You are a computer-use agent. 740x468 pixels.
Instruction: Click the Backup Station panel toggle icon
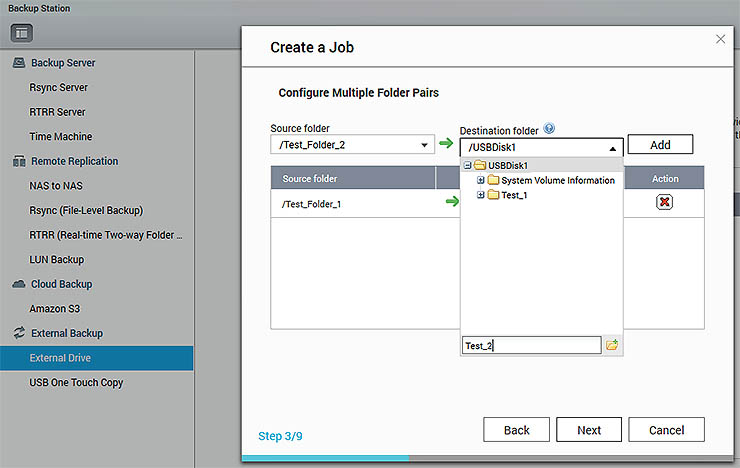tap(23, 32)
